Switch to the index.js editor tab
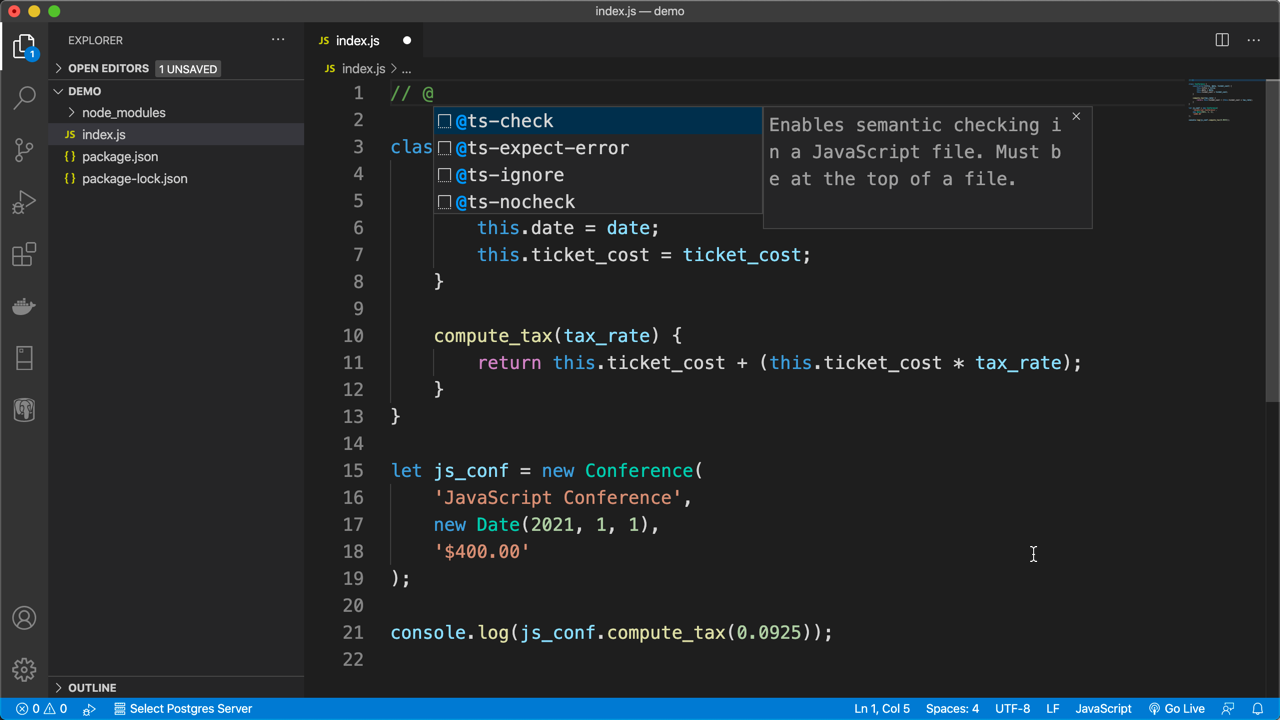 [358, 41]
